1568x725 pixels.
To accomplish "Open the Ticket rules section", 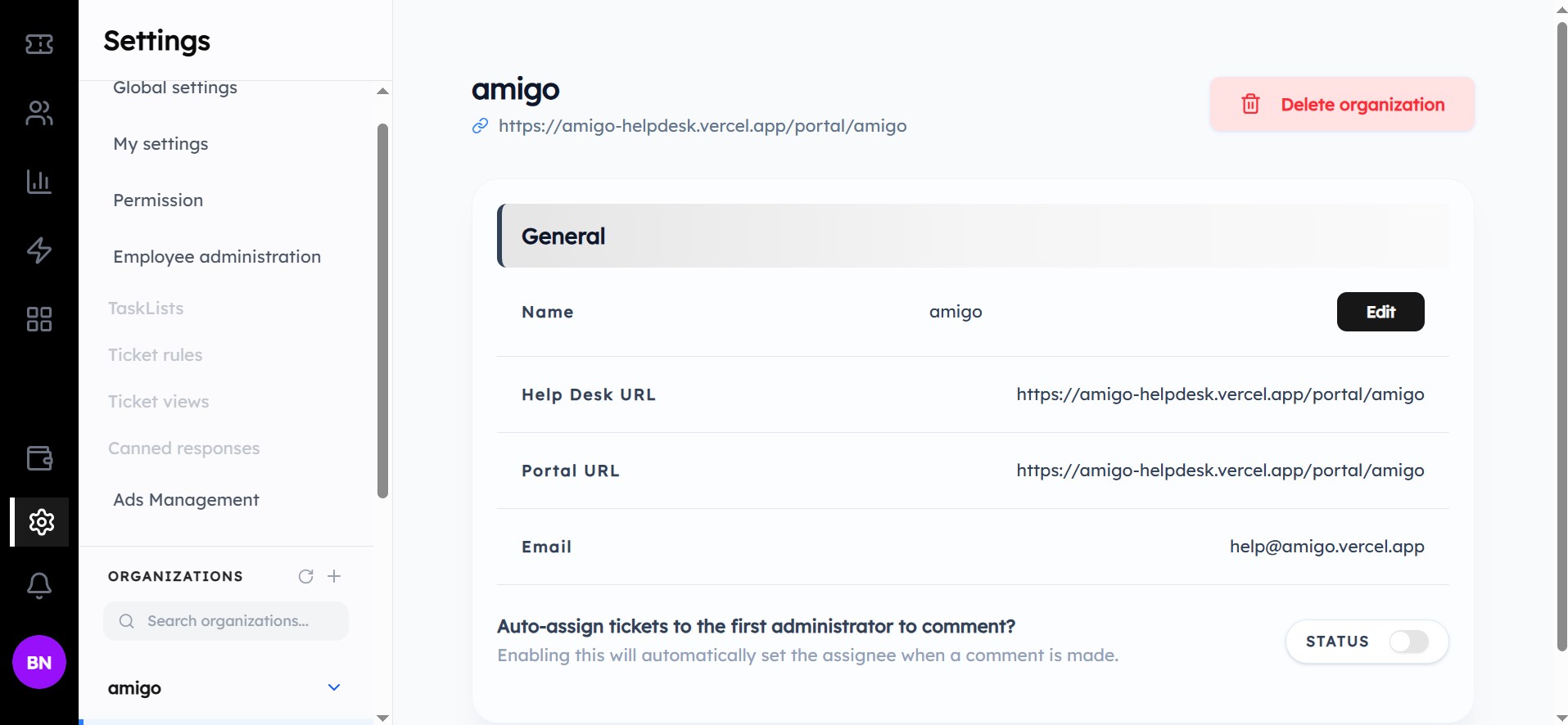I will 156,354.
